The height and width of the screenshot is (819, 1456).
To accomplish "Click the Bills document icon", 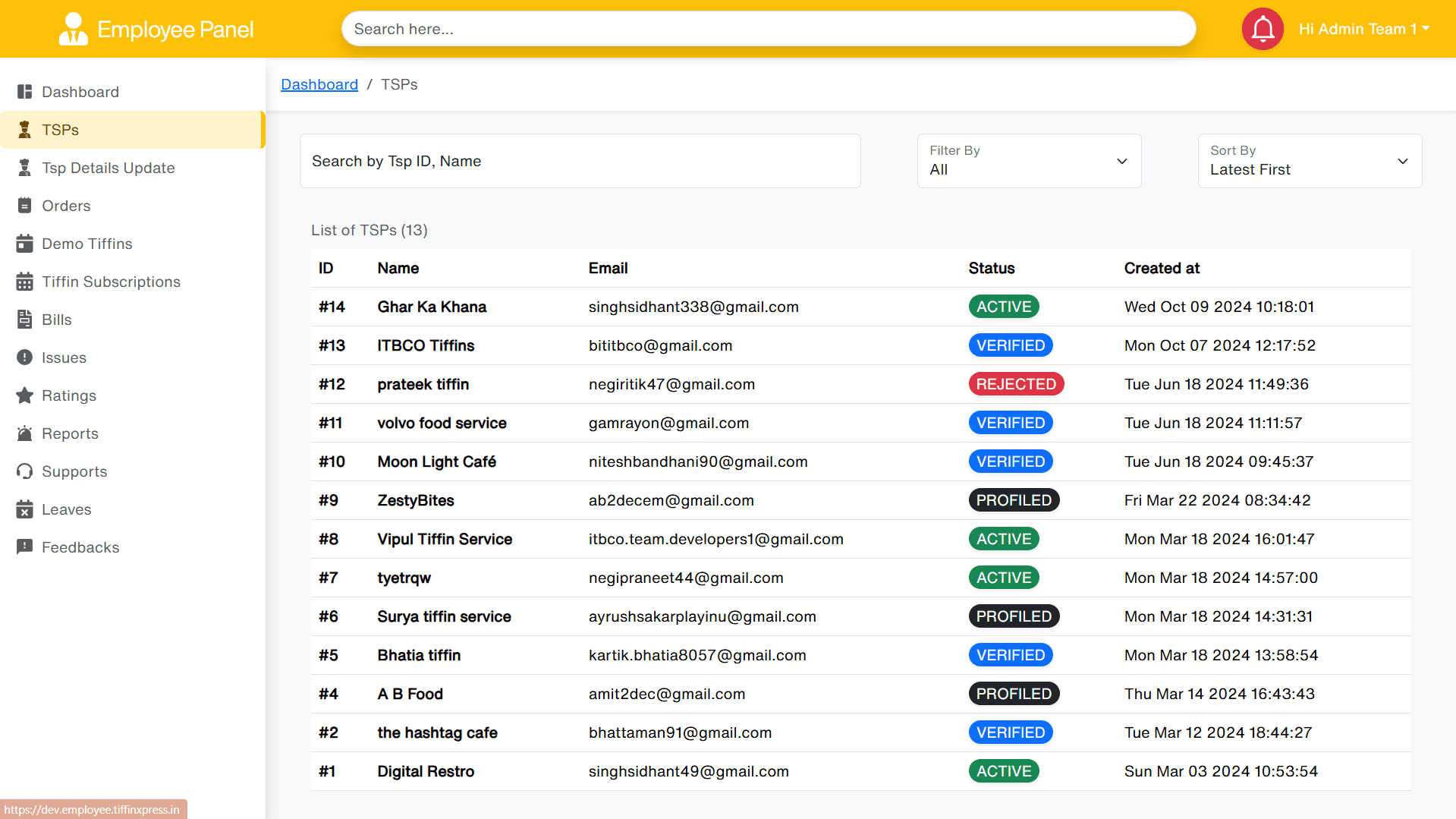I will coord(24,320).
